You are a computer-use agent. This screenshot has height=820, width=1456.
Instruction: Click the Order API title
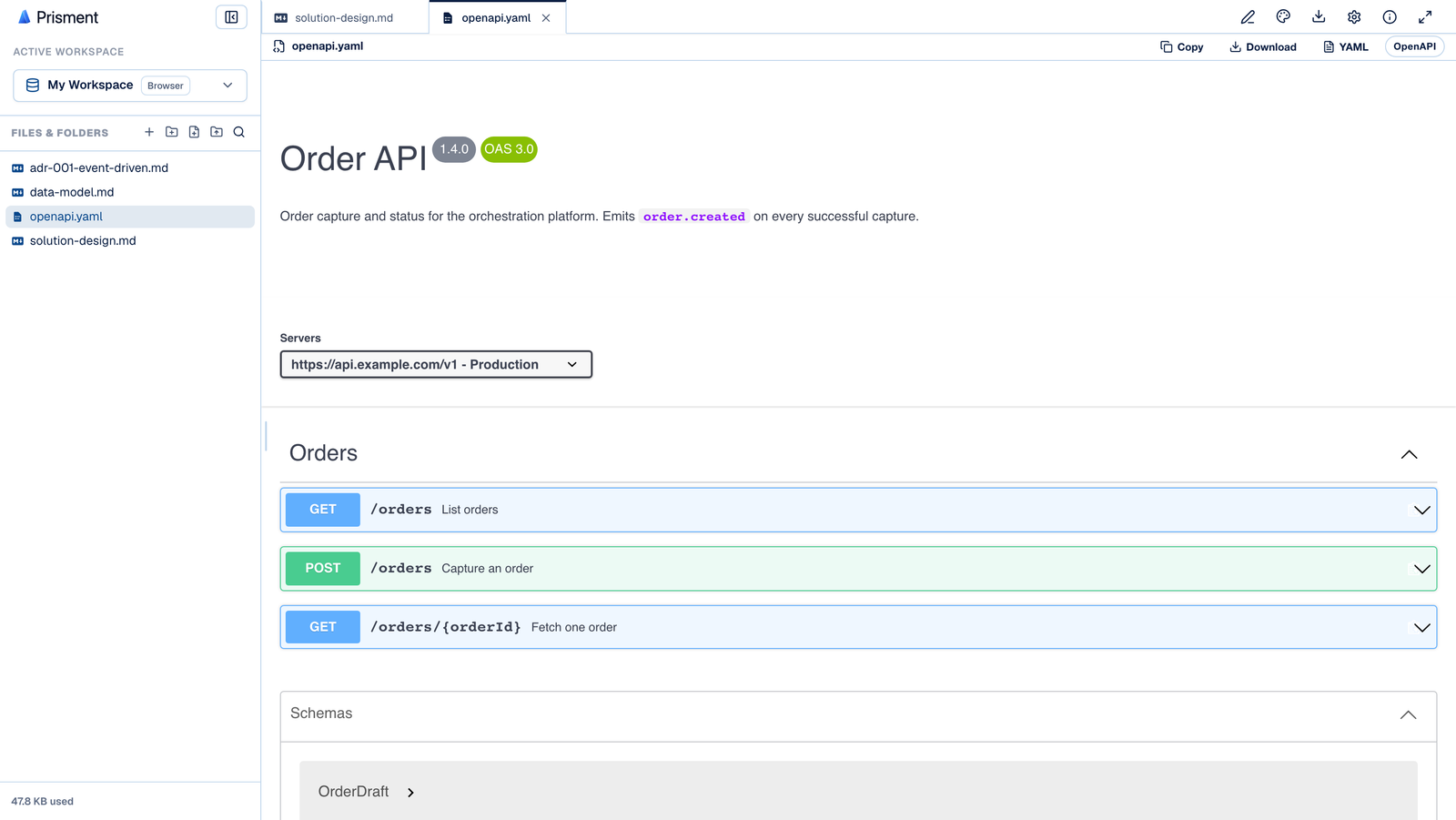tap(353, 158)
